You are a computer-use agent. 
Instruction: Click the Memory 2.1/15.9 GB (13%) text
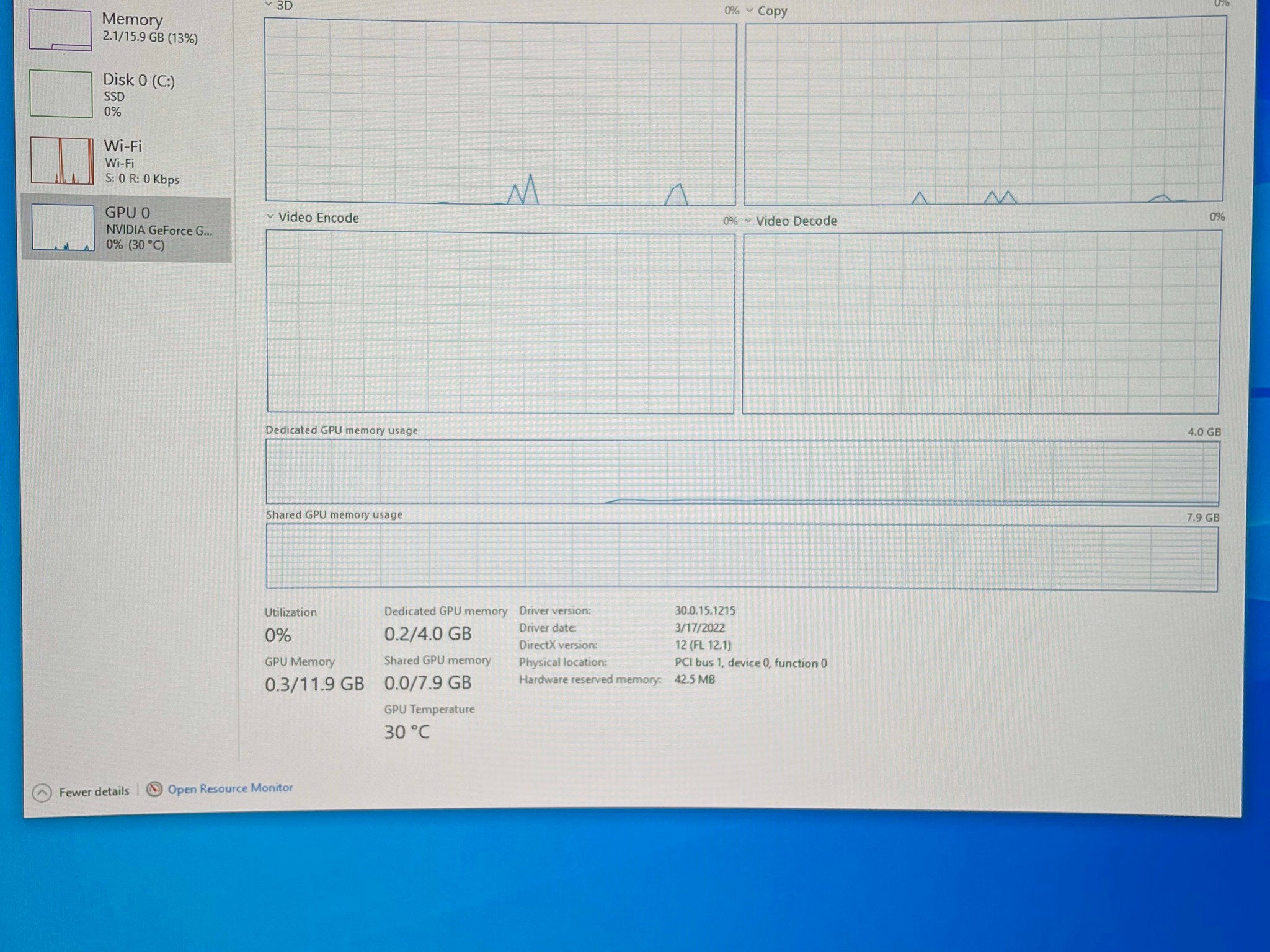(150, 38)
